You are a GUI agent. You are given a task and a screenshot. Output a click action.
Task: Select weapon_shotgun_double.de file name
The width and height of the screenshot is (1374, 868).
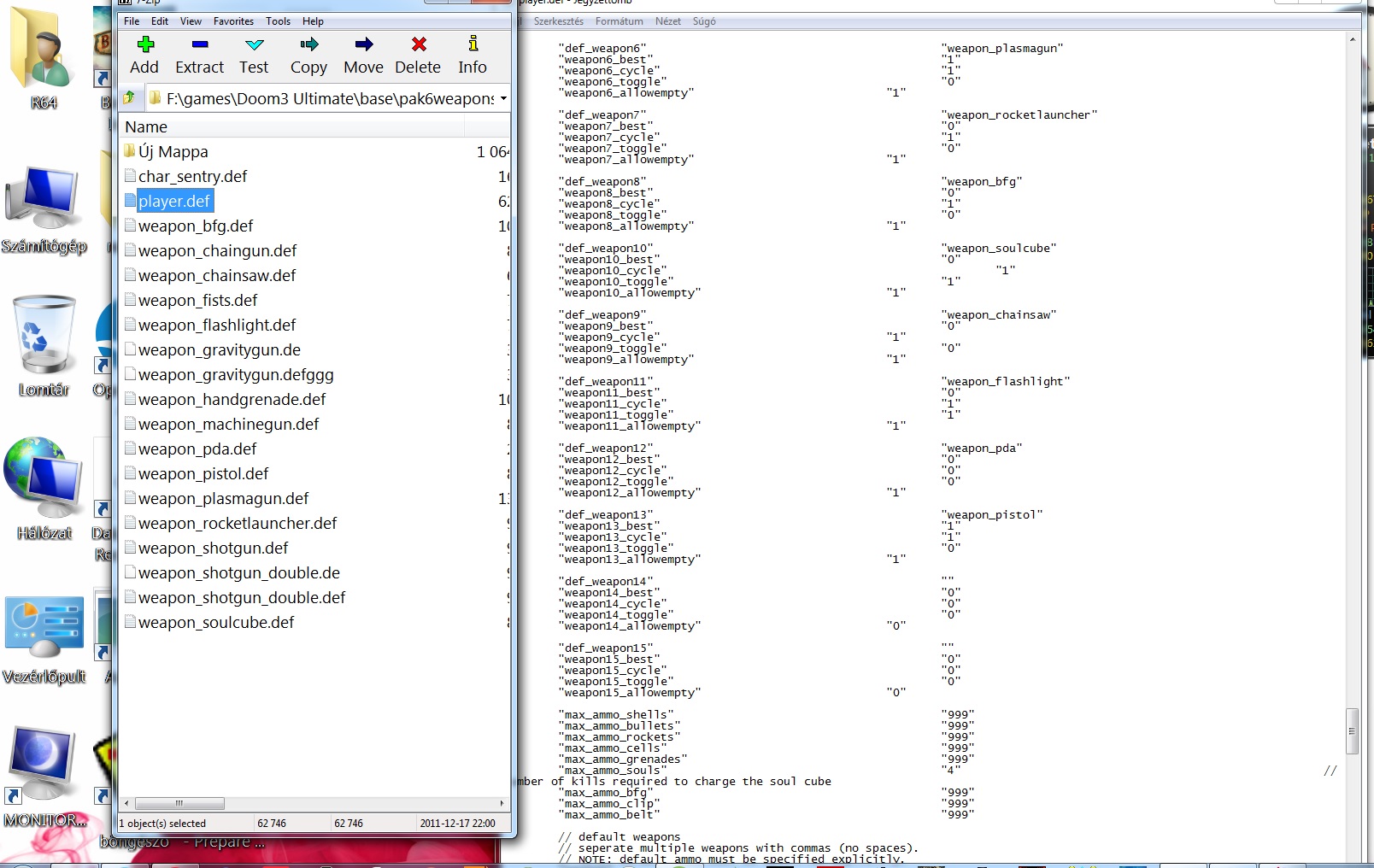coord(239,572)
